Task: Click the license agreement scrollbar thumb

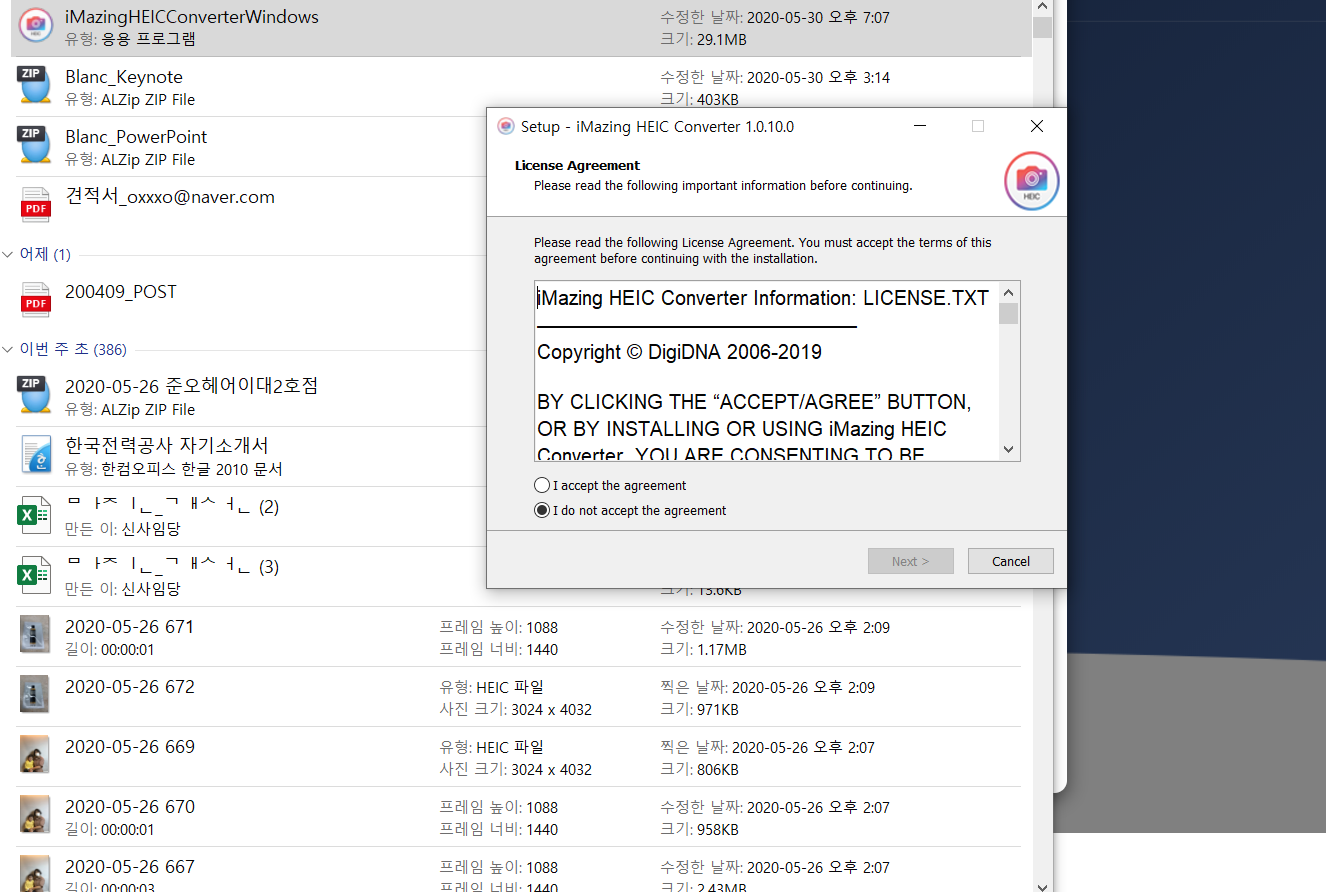Action: [x=1008, y=314]
